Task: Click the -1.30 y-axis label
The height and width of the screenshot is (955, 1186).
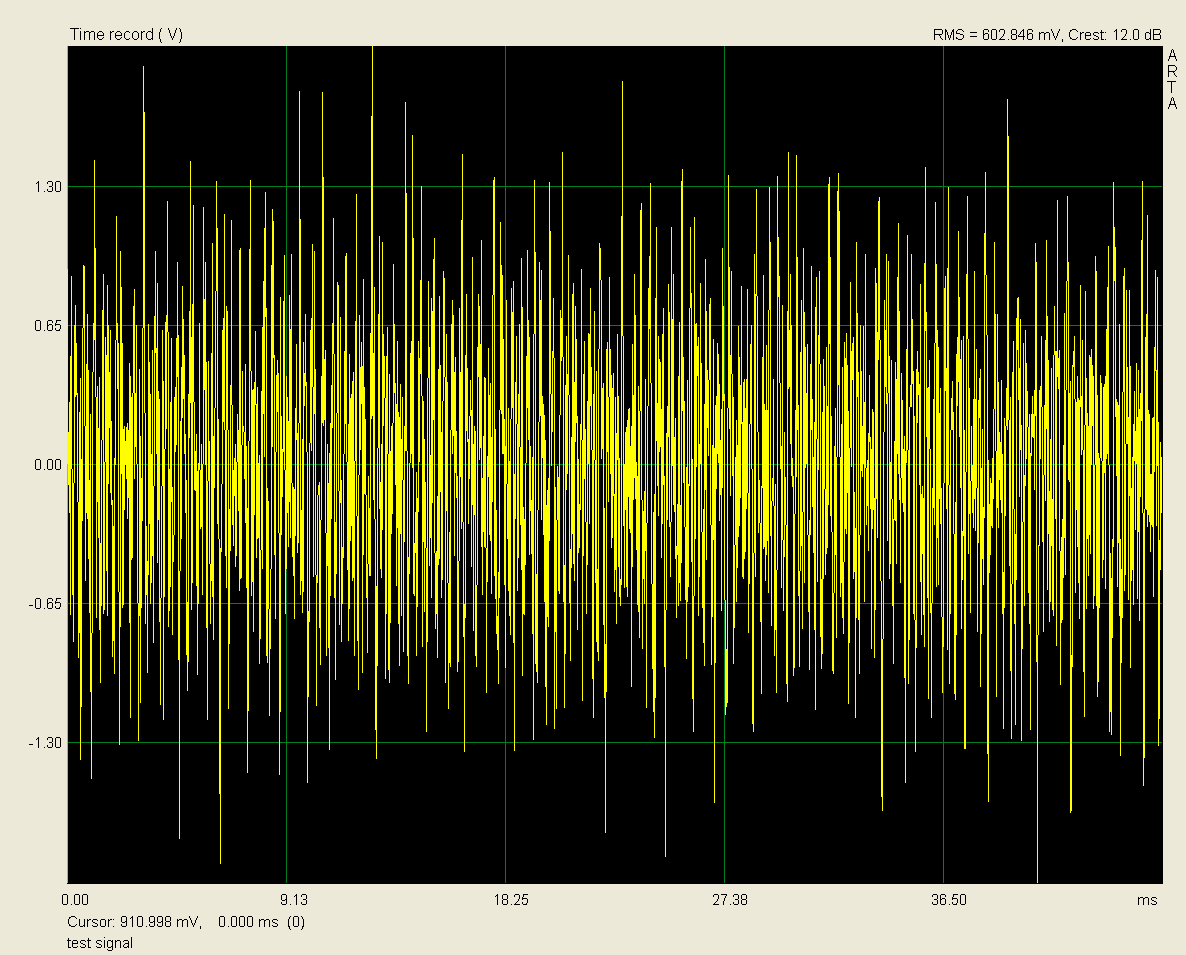Action: [45, 743]
